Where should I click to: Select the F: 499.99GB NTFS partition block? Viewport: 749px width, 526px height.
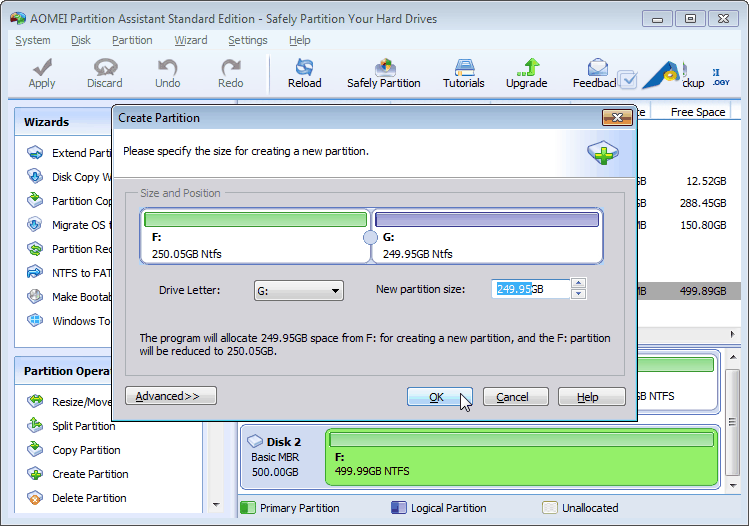pyautogui.click(x=522, y=457)
